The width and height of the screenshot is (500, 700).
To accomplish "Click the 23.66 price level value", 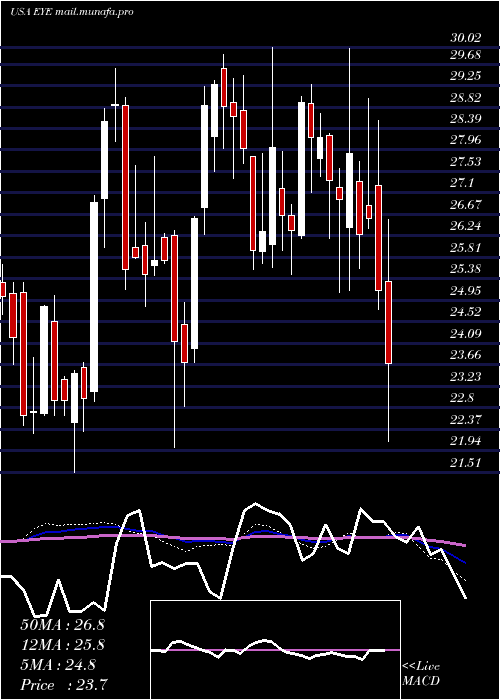I will pyautogui.click(x=466, y=354).
